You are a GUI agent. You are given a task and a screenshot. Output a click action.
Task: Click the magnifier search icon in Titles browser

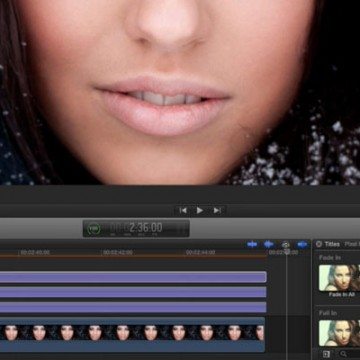point(343,354)
